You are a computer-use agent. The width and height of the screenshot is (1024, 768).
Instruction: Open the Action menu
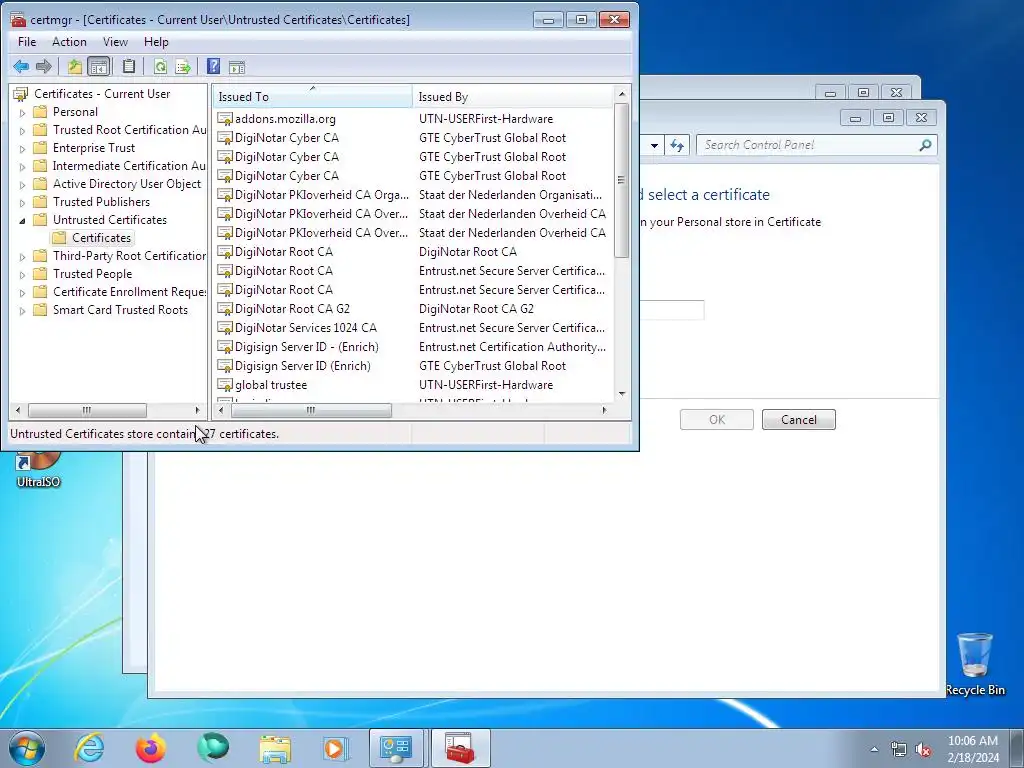tap(69, 42)
